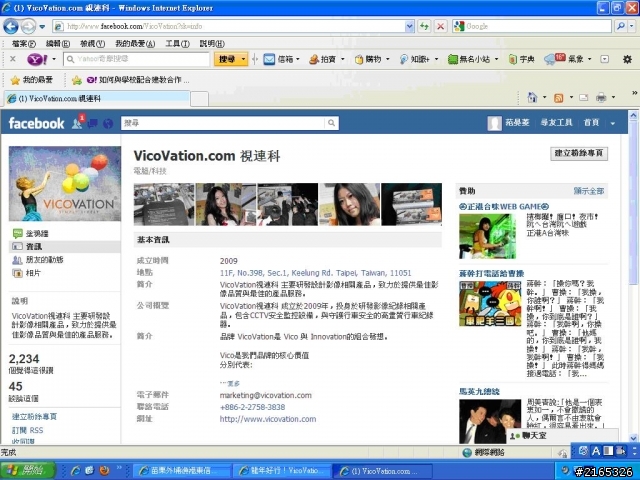Image resolution: width=640 pixels, height=480 pixels.
Task: Open the http://www.vicovation.com website link
Action: point(268,419)
